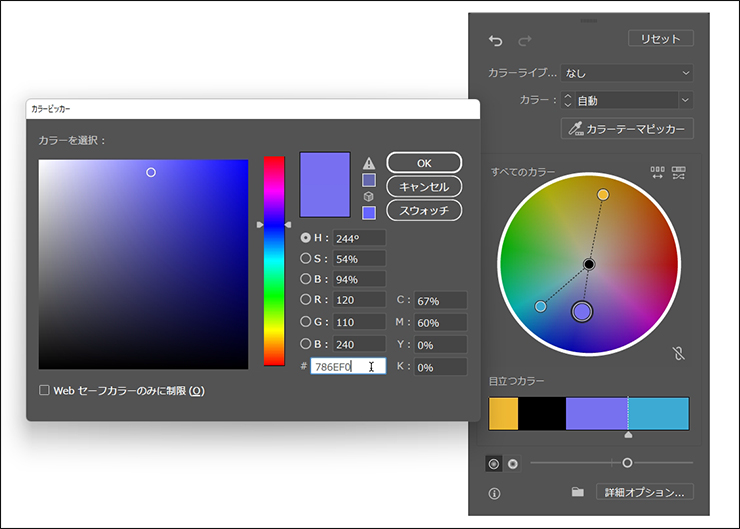
Task: Click the unlink harmony colors icon
Action: 679,353
